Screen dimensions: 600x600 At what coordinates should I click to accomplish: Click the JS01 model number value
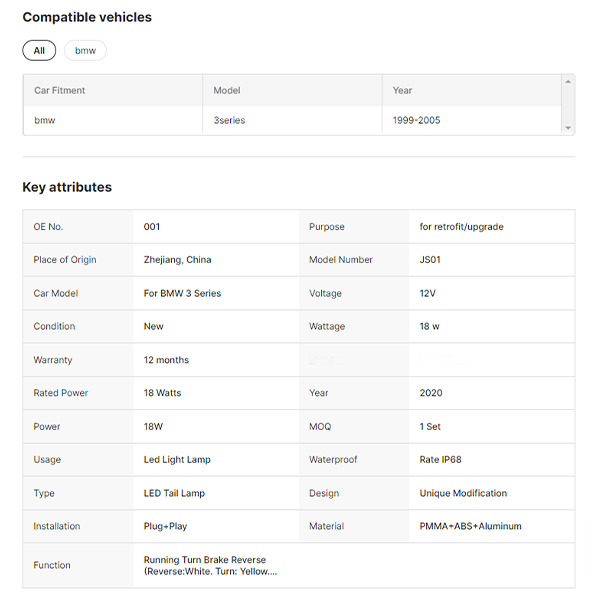tap(430, 260)
